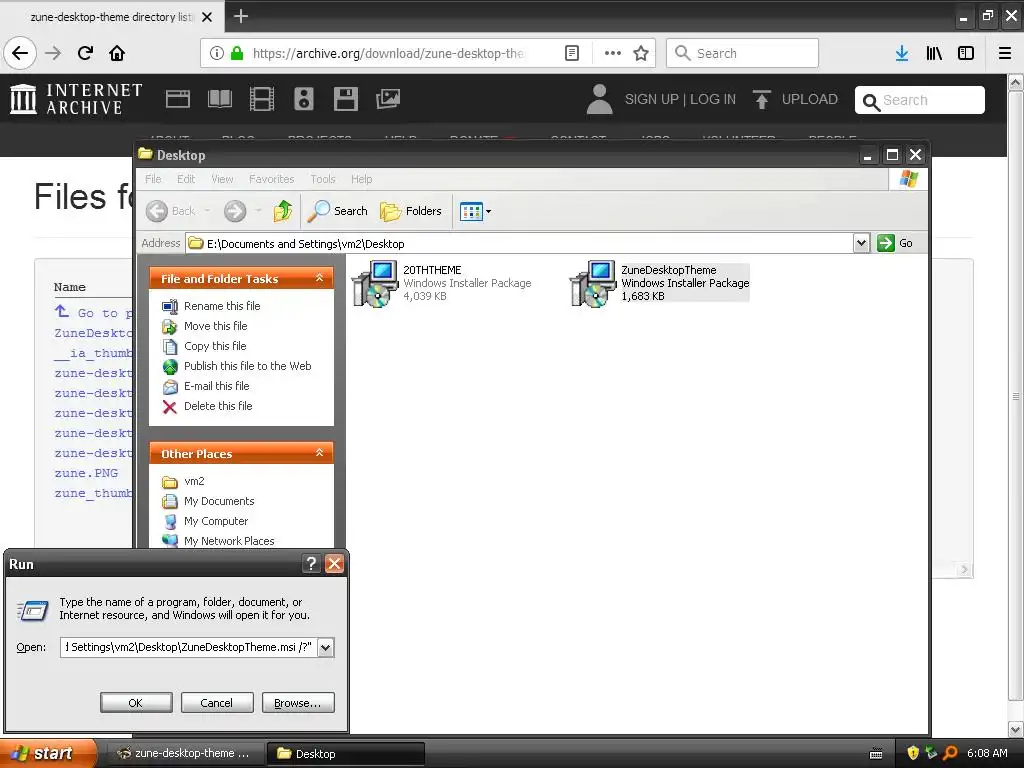Image resolution: width=1024 pixels, height=768 pixels.
Task: Bookmark this page with star icon
Action: 641,53
